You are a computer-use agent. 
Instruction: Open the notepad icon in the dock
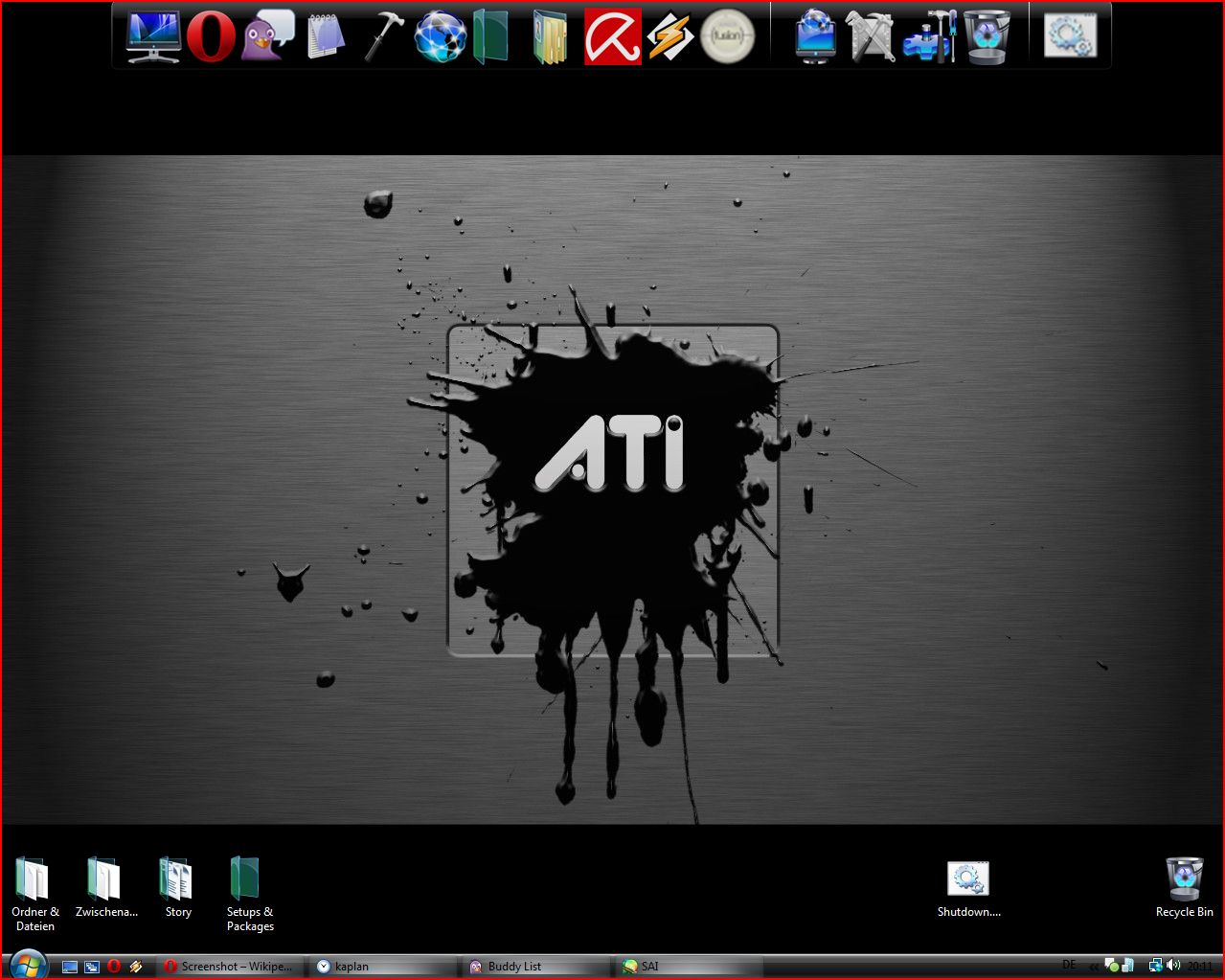click(325, 36)
